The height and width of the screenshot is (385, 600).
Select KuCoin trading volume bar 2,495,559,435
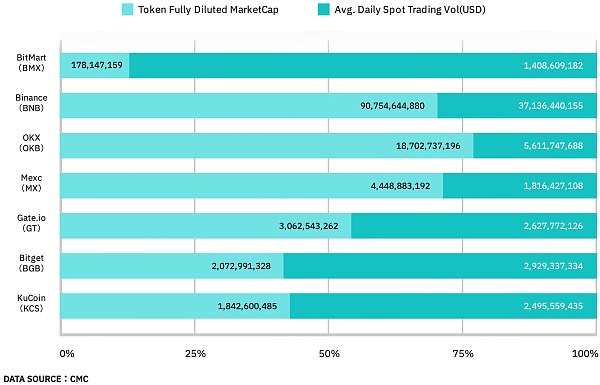pyautogui.click(x=443, y=306)
